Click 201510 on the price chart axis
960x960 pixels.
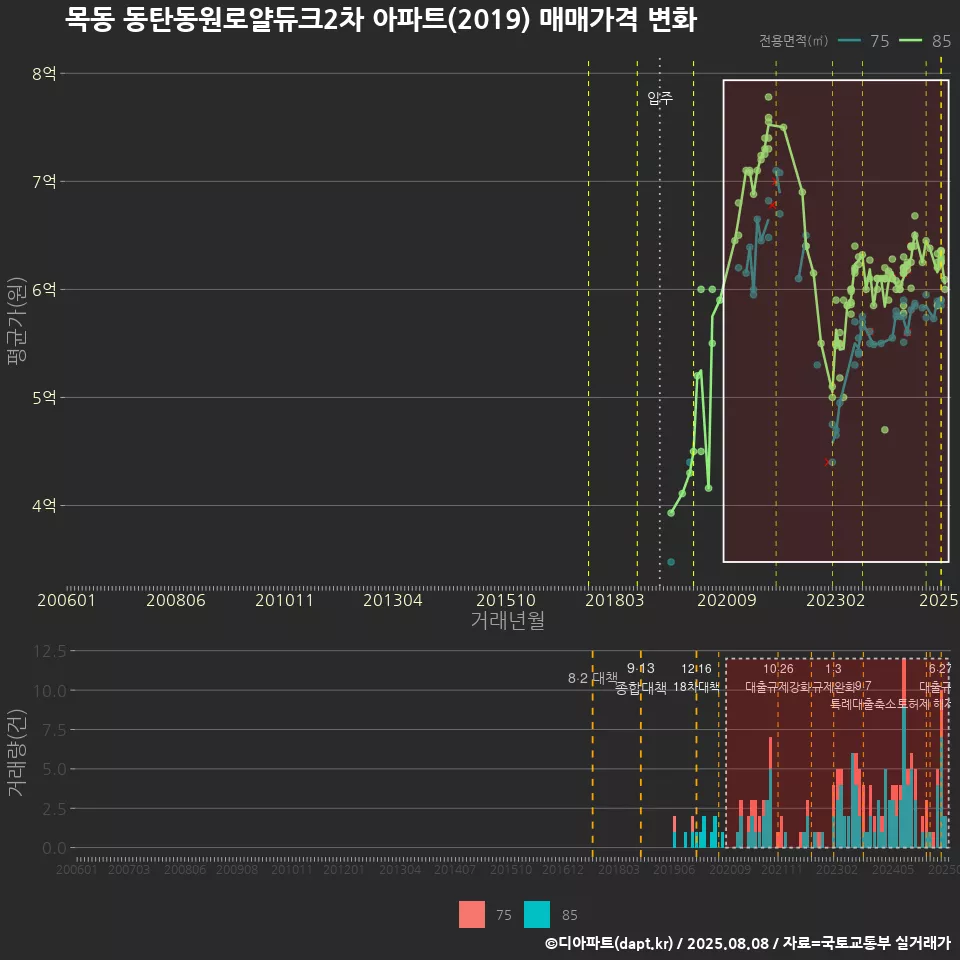click(x=506, y=600)
